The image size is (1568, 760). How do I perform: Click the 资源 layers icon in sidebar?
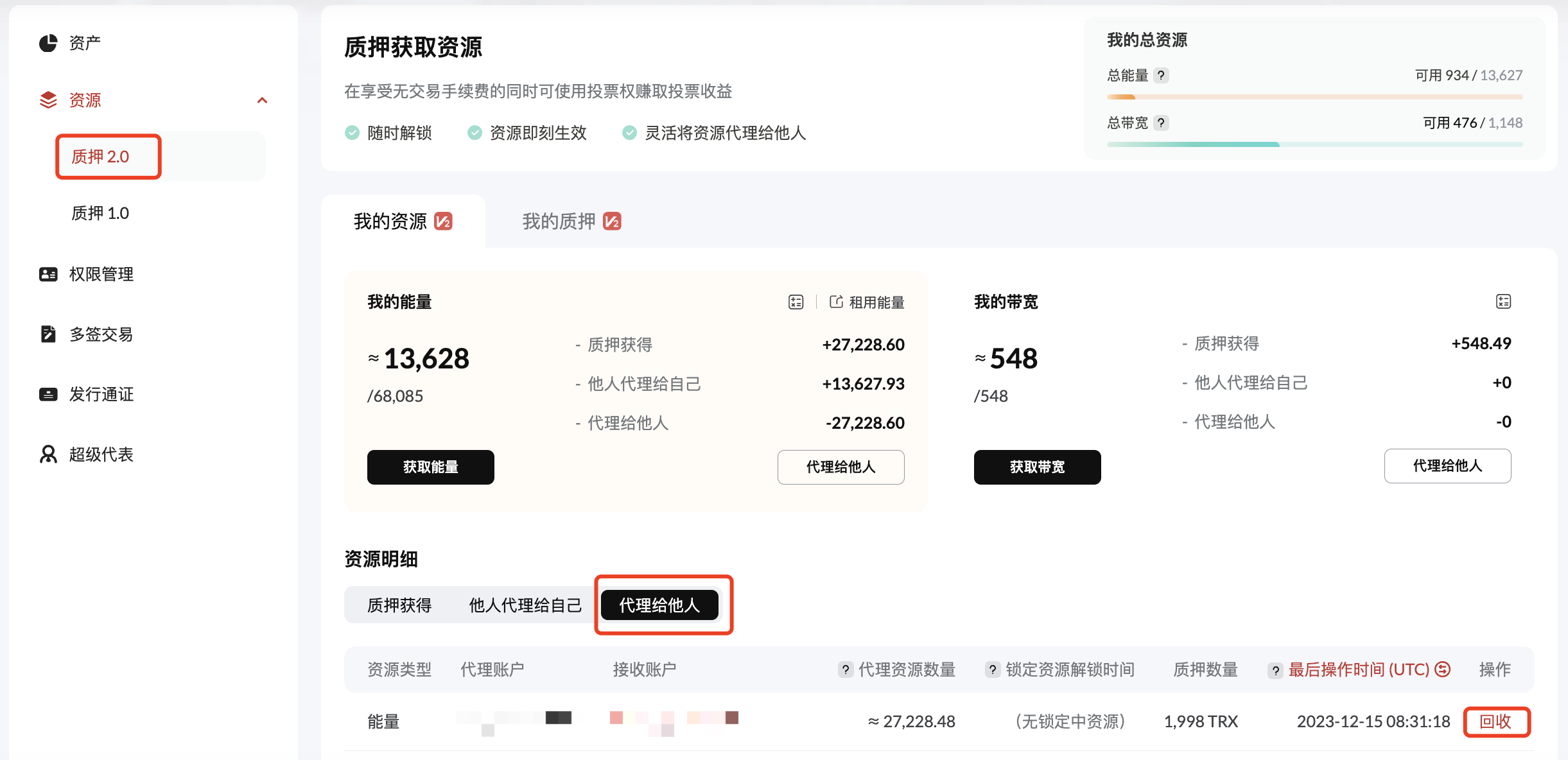click(x=48, y=100)
